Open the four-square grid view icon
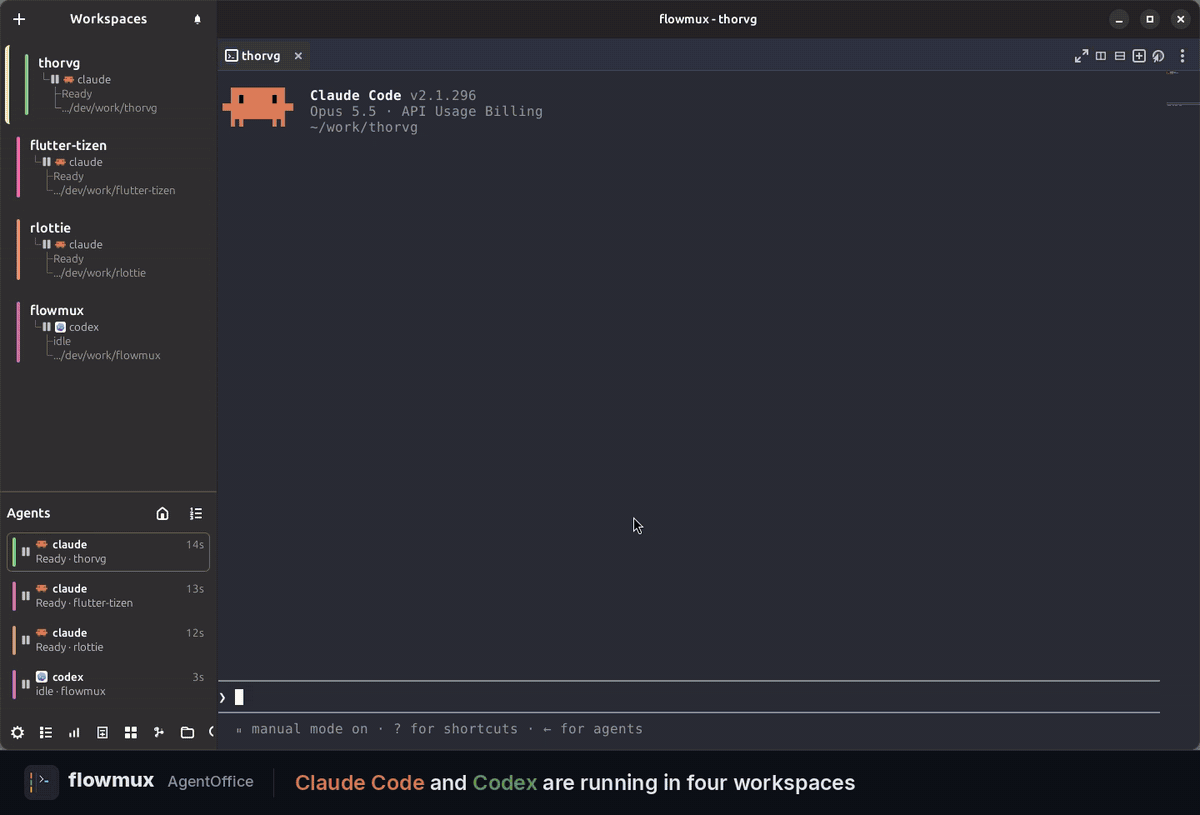 pyautogui.click(x=130, y=732)
